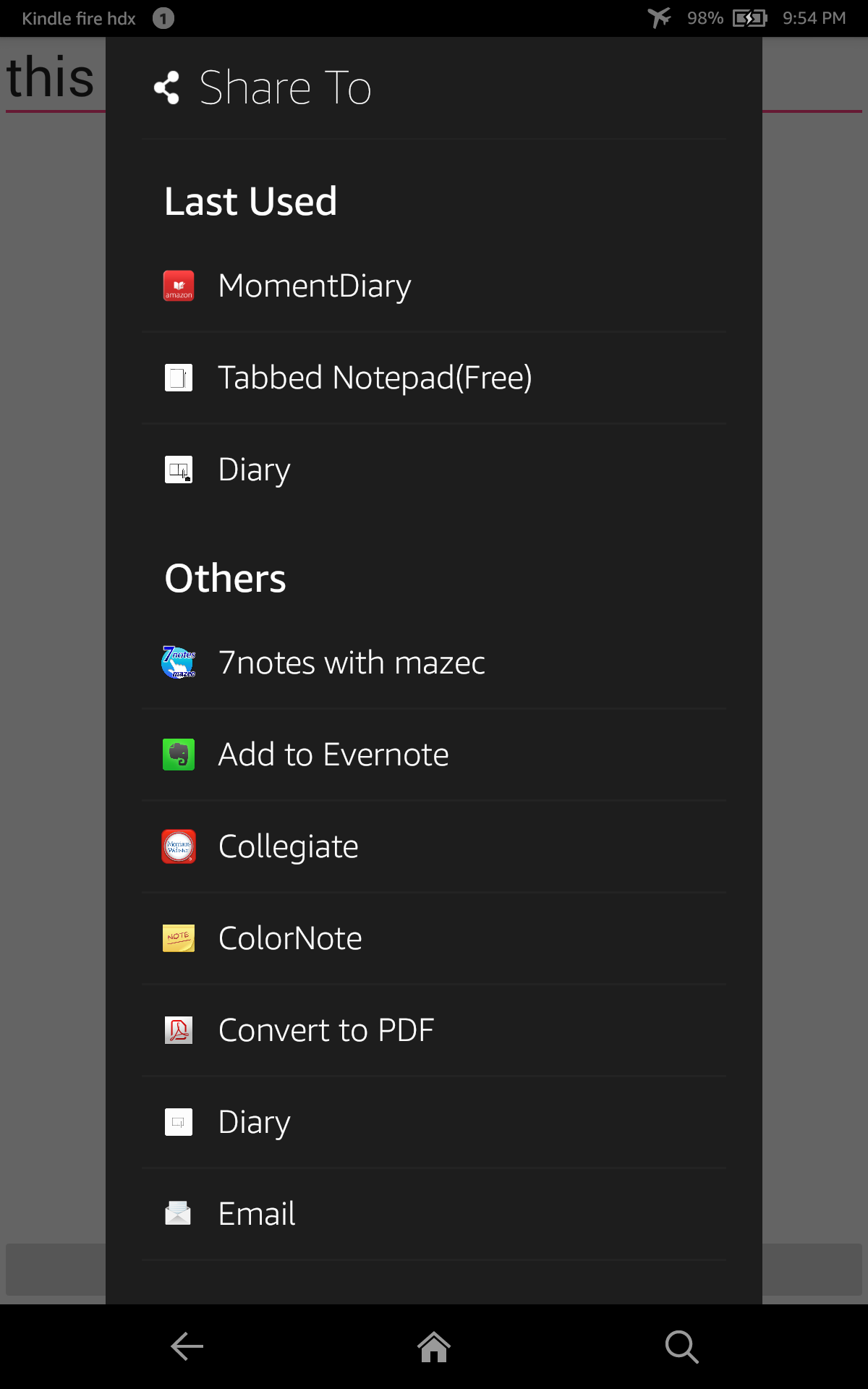Image resolution: width=868 pixels, height=1389 pixels.
Task: Tap the Collegiate dictionary icon
Action: pos(178,846)
